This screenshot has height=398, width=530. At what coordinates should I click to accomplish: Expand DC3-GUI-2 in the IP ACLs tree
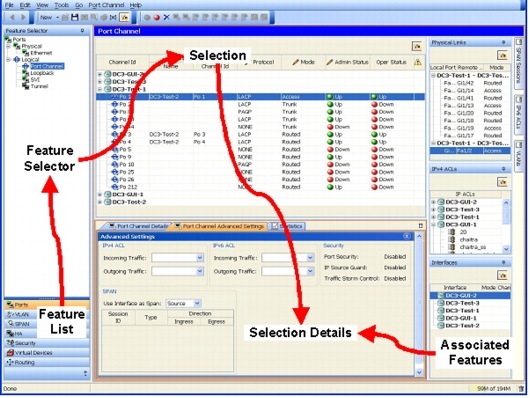433,202
